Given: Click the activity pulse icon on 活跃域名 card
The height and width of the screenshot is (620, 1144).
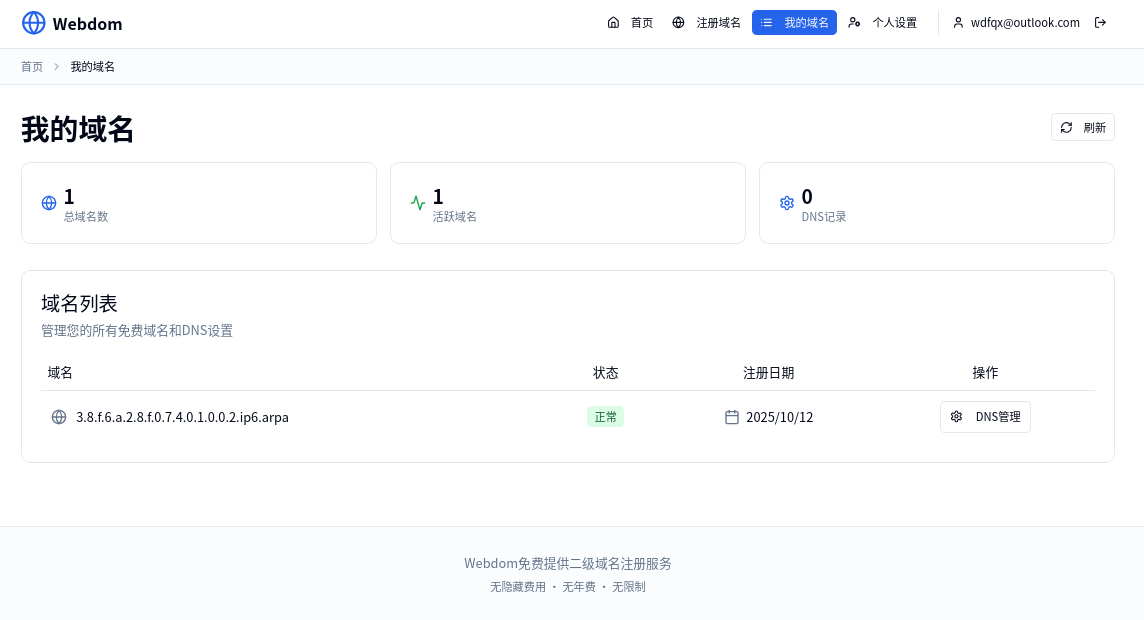Looking at the screenshot, I should point(417,202).
